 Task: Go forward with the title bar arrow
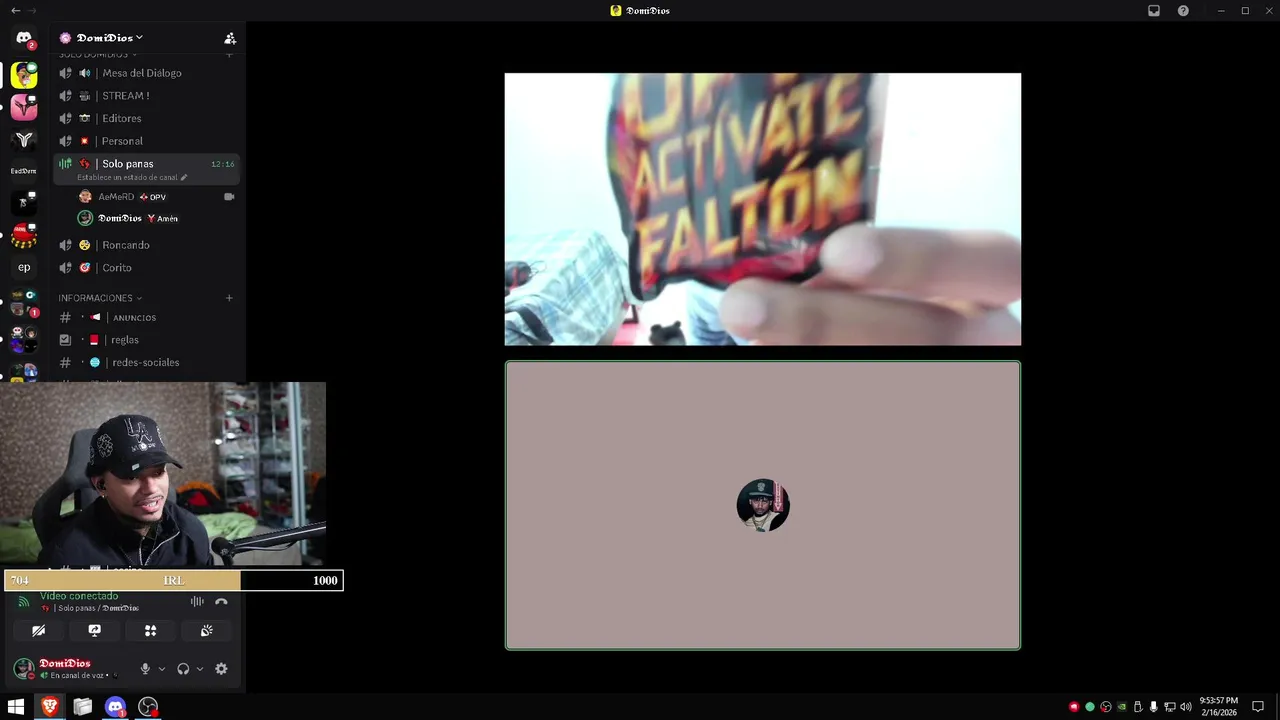[x=32, y=11]
